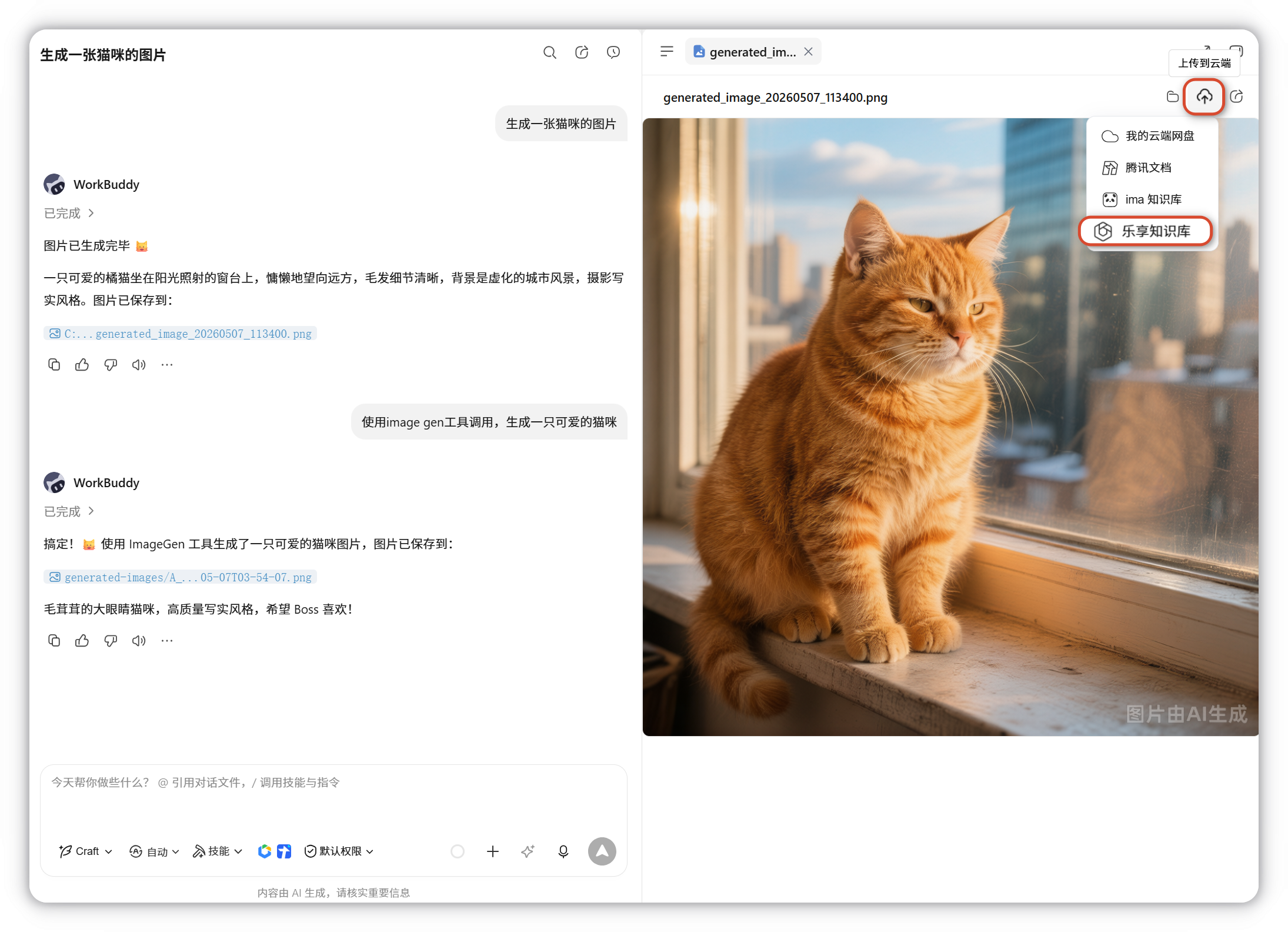Add an attachment with the plus icon
Image resolution: width=1288 pixels, height=932 pixels.
coord(493,851)
